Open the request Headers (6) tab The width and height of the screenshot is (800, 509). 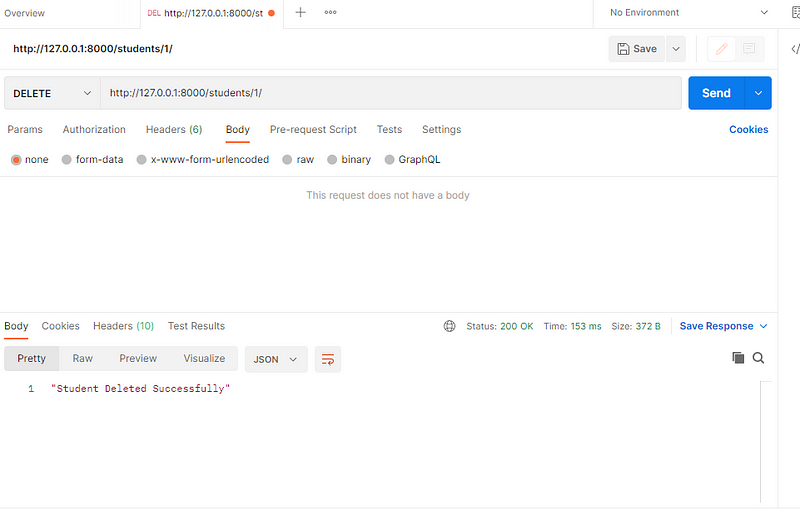pos(174,130)
